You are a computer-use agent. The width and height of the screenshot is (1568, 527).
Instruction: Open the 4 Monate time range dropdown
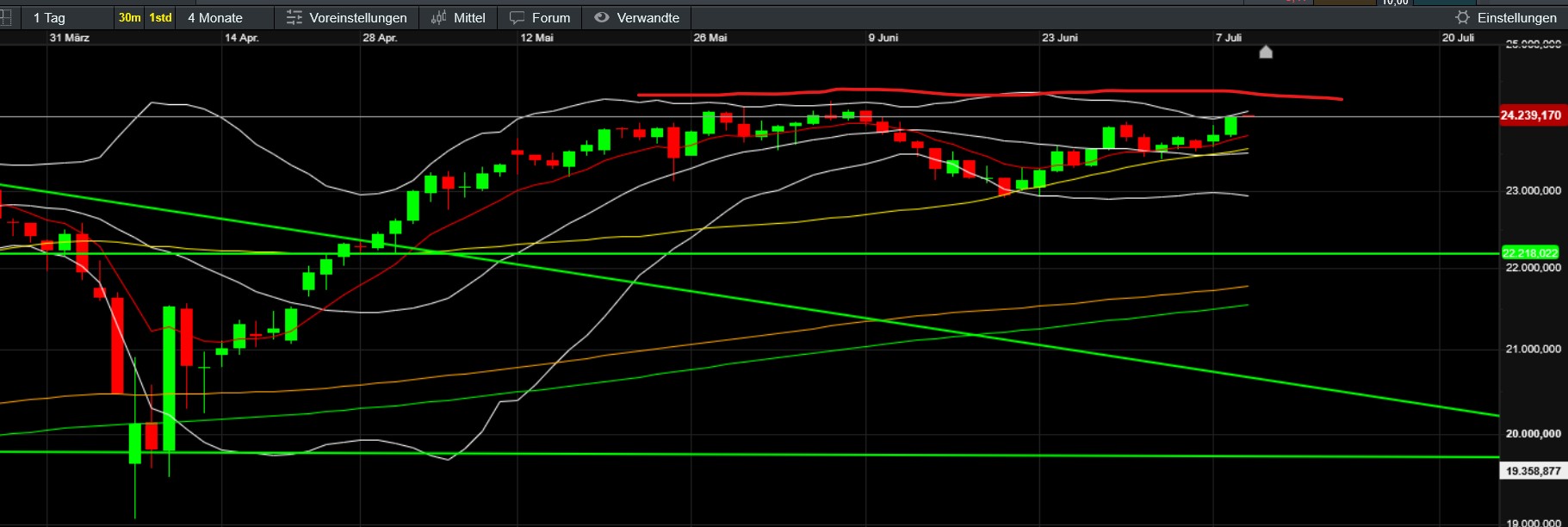point(215,17)
